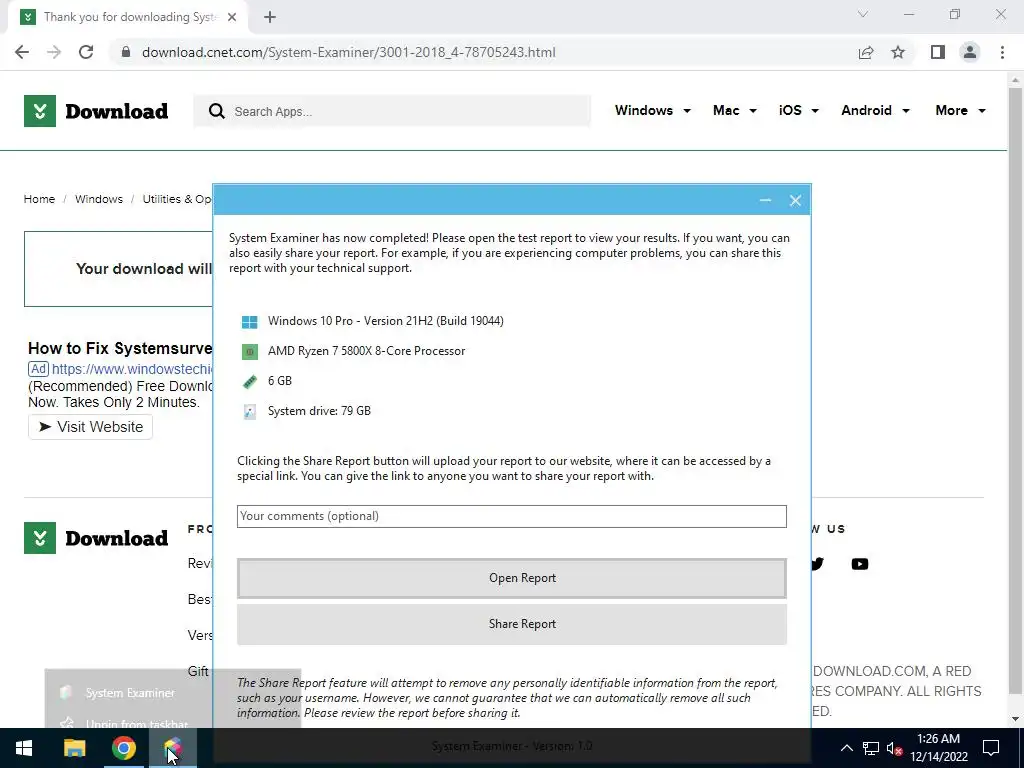1024x768 pixels.
Task: Open the taskbar clock and date
Action: (x=938, y=748)
